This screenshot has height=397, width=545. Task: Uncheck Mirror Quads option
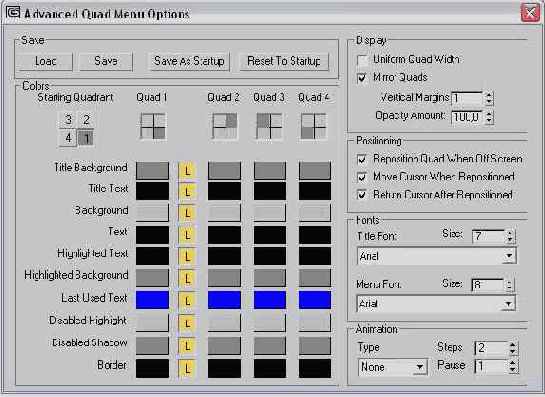pos(362,78)
